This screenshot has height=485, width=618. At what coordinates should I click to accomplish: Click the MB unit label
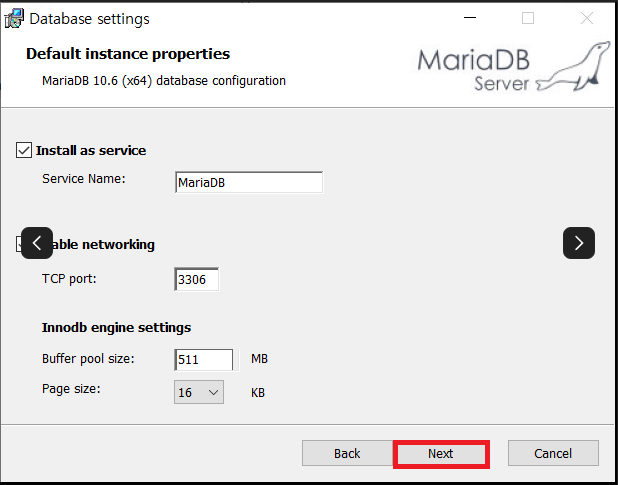[x=259, y=359]
